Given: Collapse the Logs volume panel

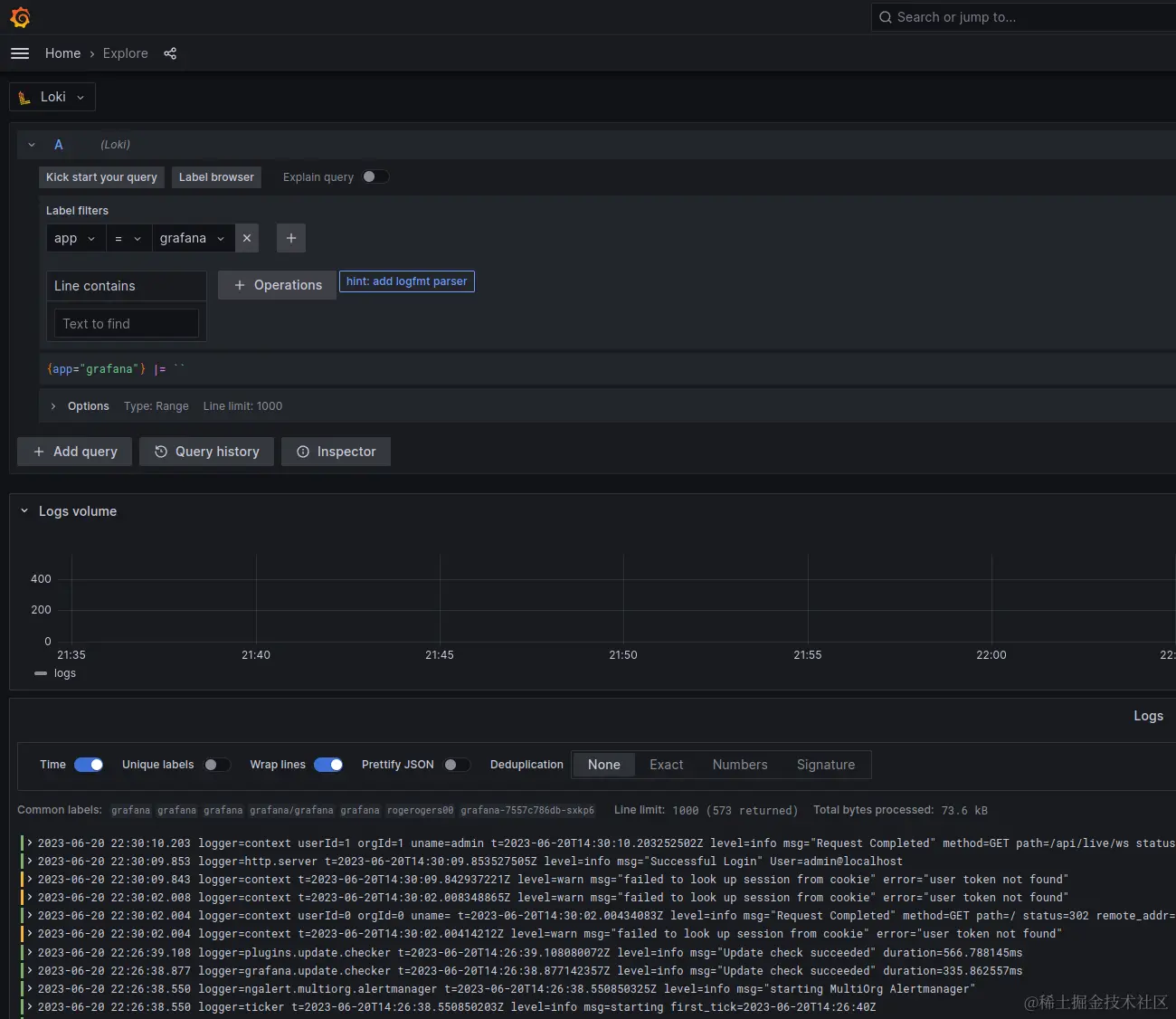Looking at the screenshot, I should coord(24,511).
